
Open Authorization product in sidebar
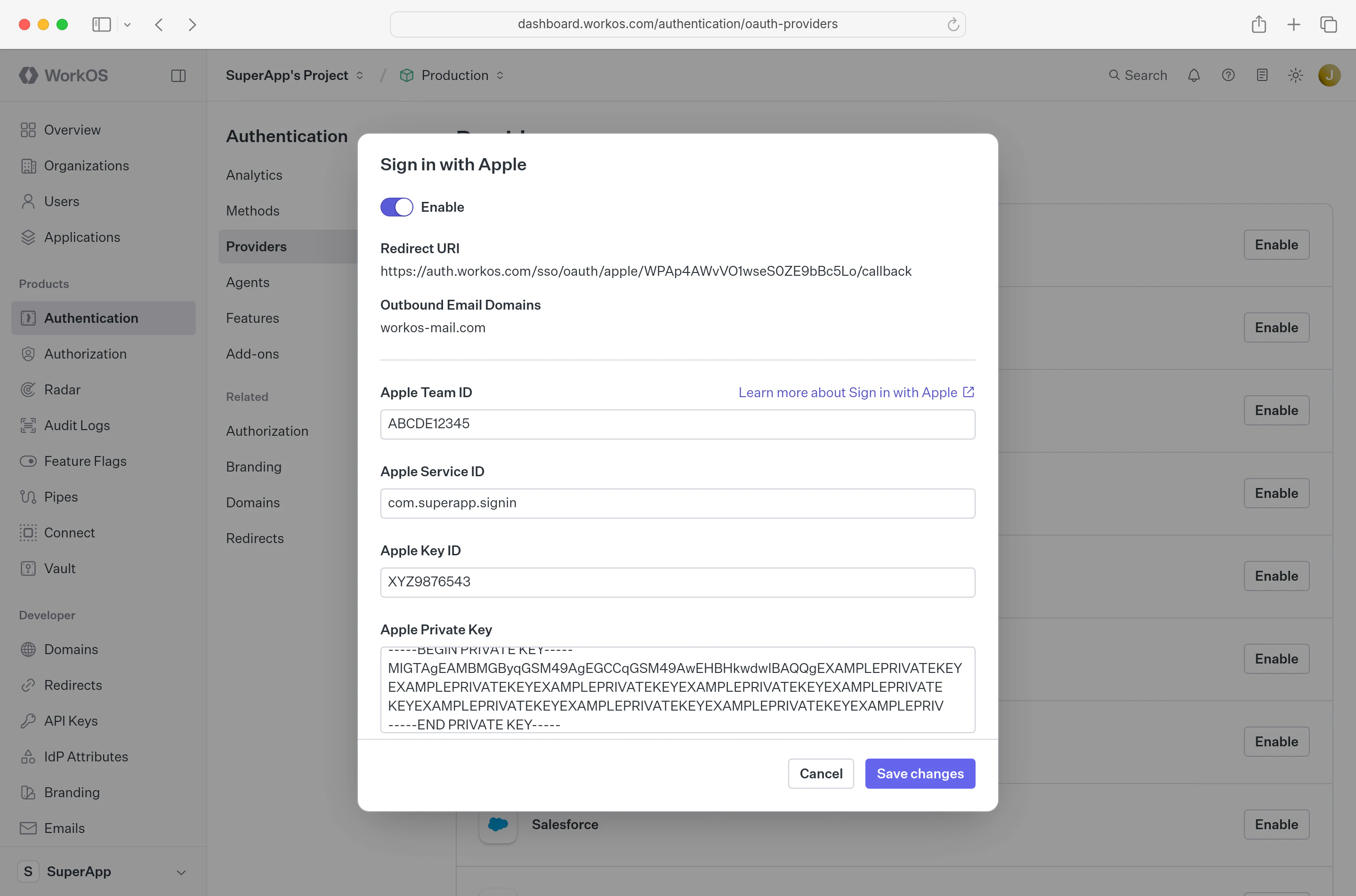click(104, 354)
